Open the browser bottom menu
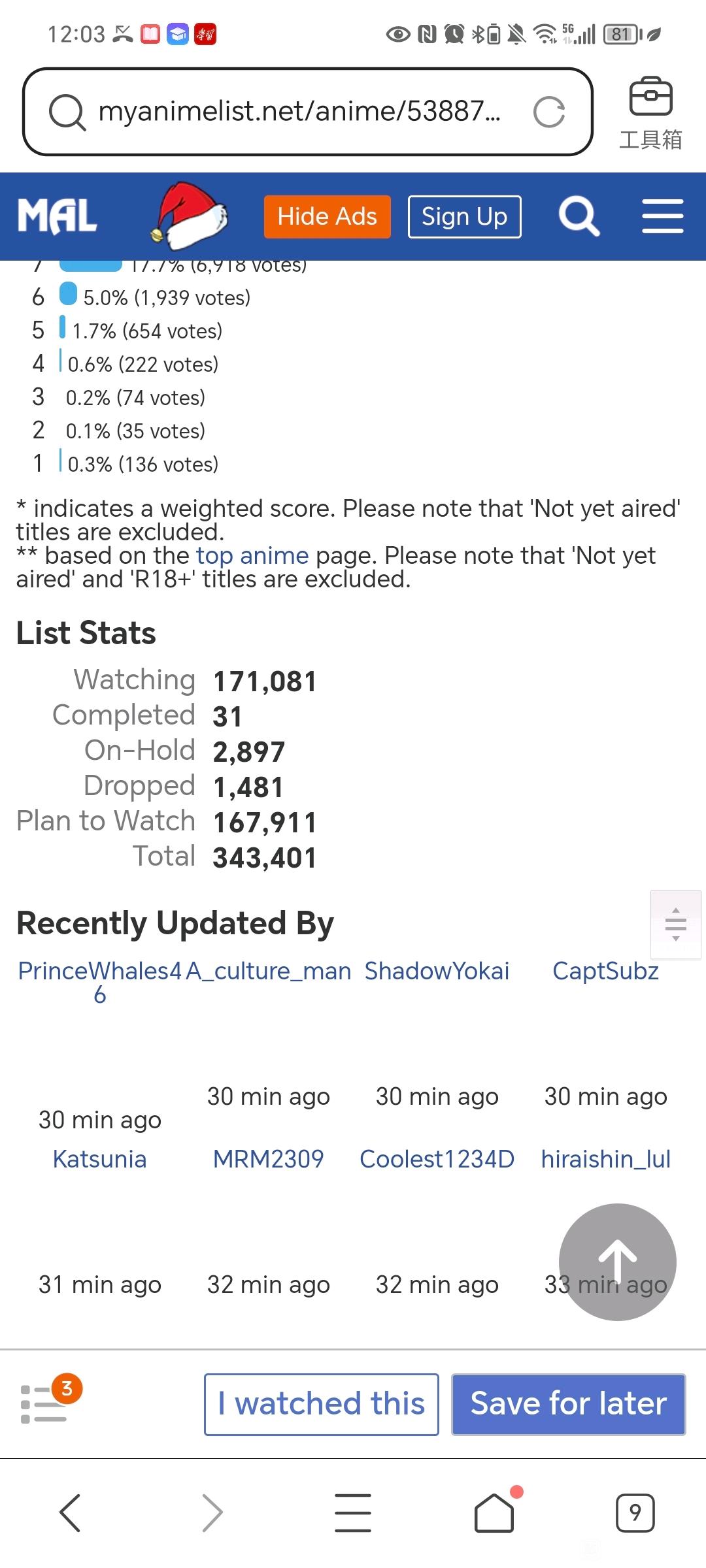This screenshot has height=1568, width=706. click(353, 1512)
